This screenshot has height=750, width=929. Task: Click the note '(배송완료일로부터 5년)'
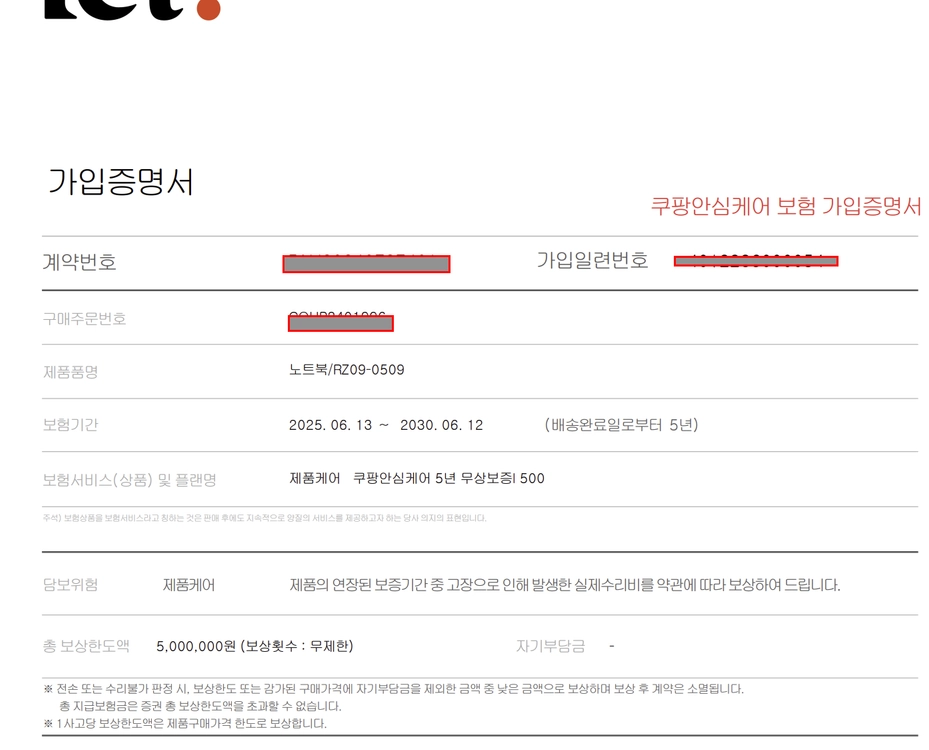pyautogui.click(x=621, y=425)
